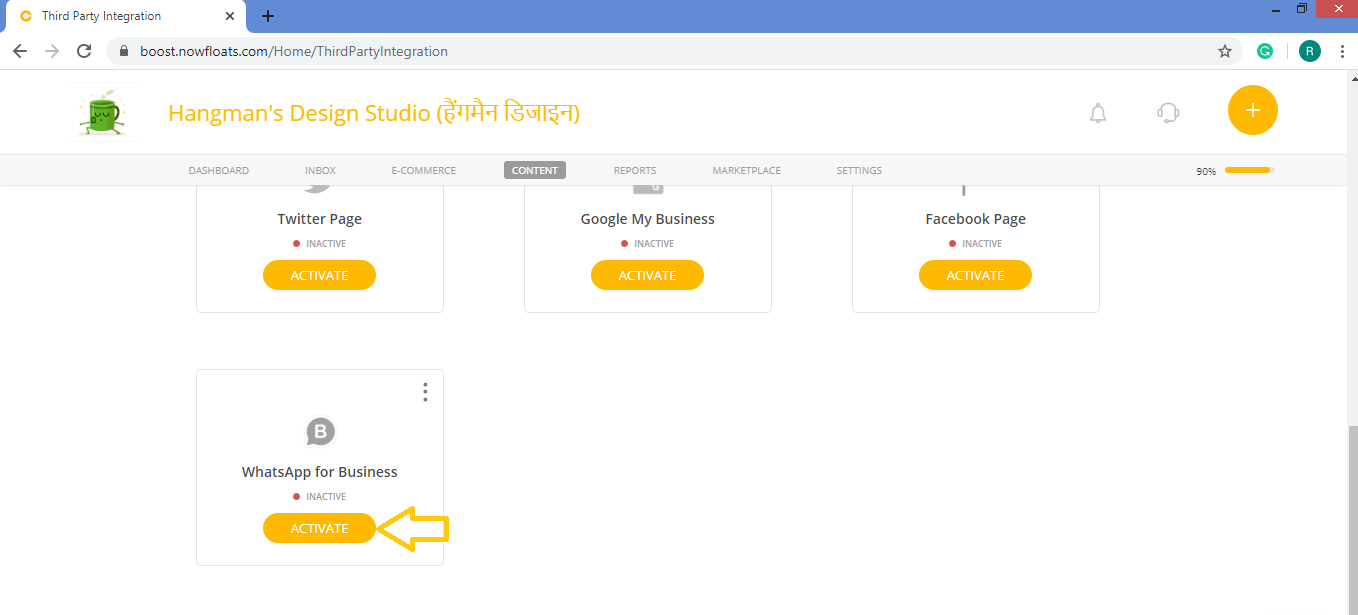Image resolution: width=1358 pixels, height=615 pixels.
Task: Activate the Google My Business integration
Action: pos(647,274)
